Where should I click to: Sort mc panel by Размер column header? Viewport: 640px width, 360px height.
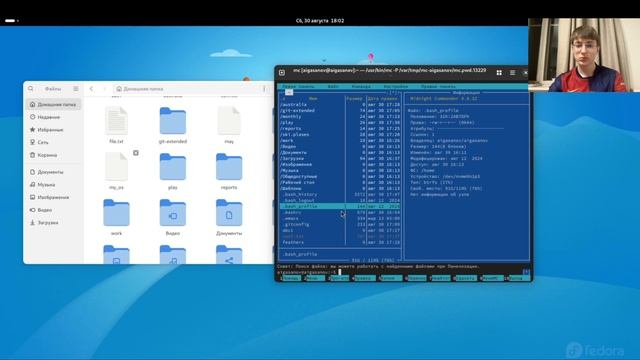354,98
